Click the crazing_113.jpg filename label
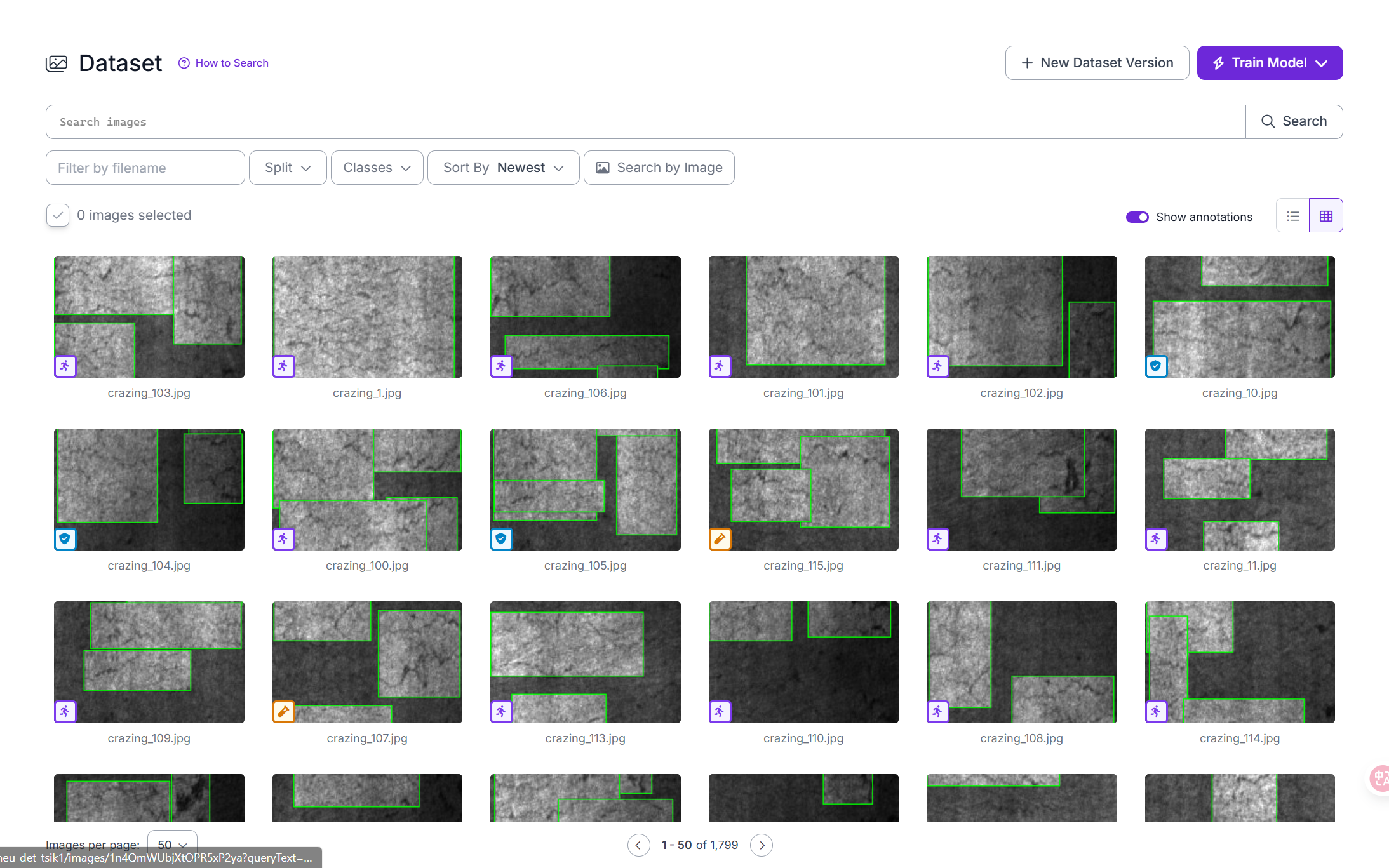Viewport: 1389px width, 868px height. [585, 738]
